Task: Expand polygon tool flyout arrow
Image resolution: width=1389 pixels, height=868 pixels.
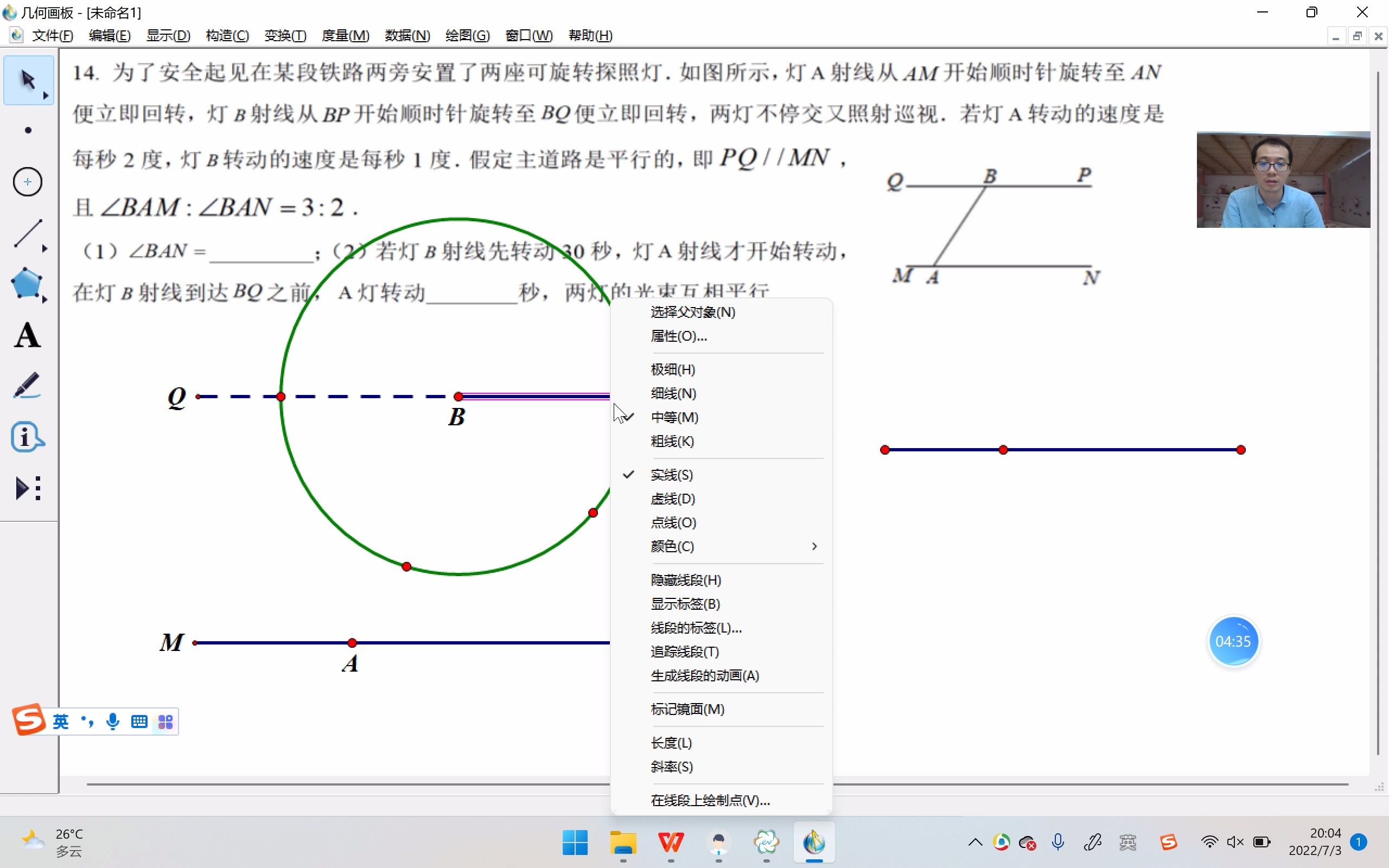Action: 45,299
